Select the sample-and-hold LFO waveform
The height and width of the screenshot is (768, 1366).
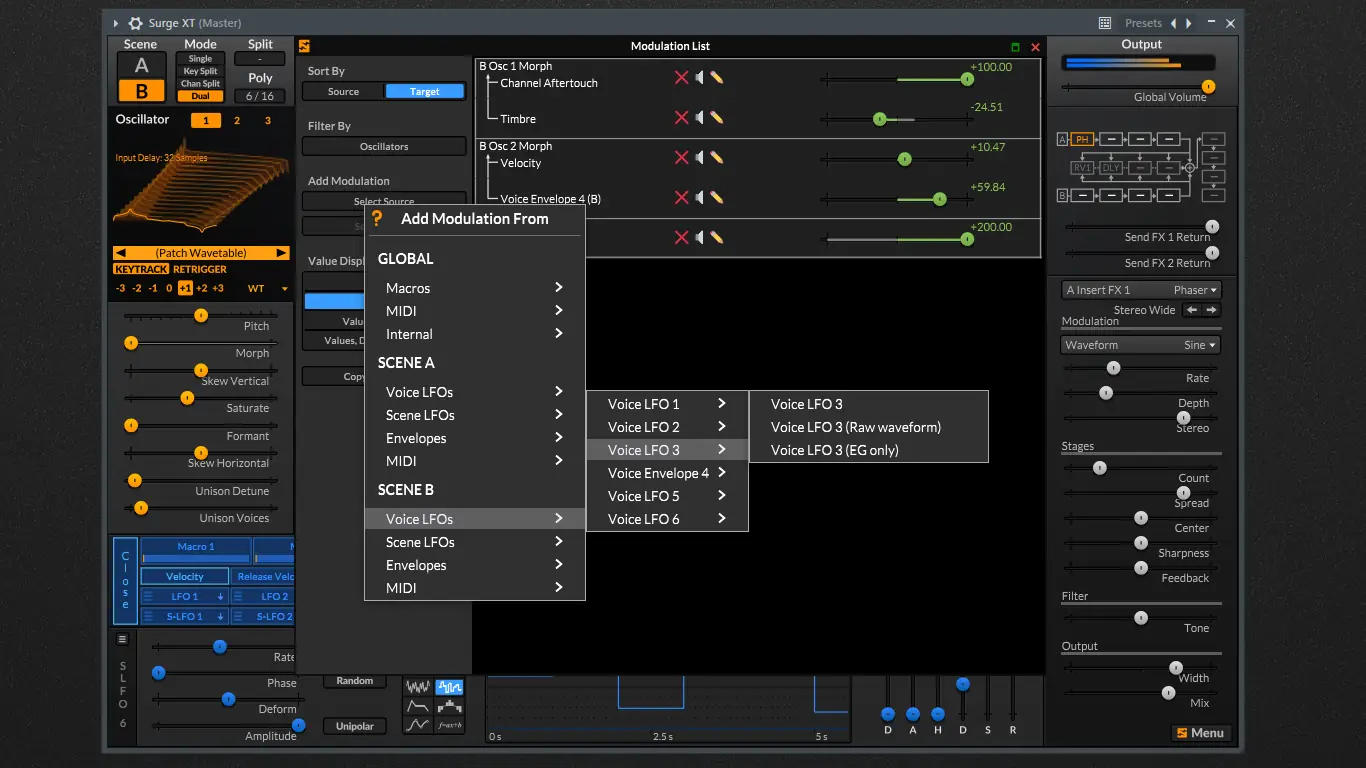(x=449, y=687)
